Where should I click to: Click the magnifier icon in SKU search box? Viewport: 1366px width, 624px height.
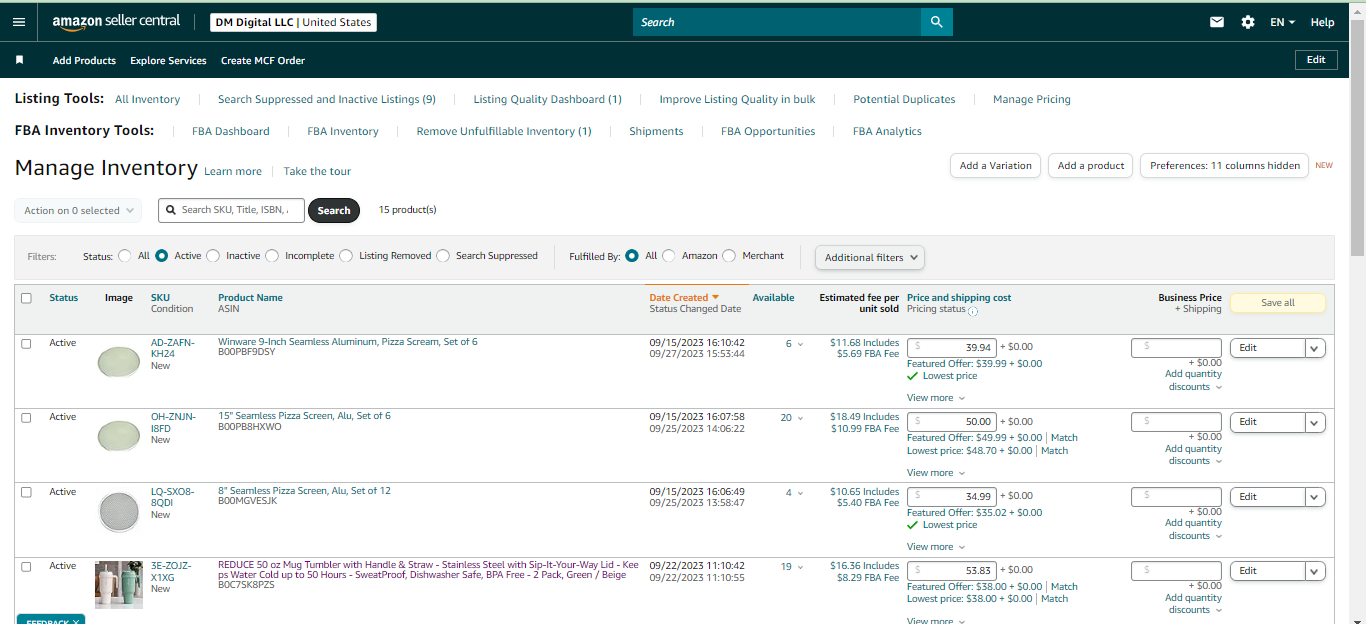[x=172, y=210]
